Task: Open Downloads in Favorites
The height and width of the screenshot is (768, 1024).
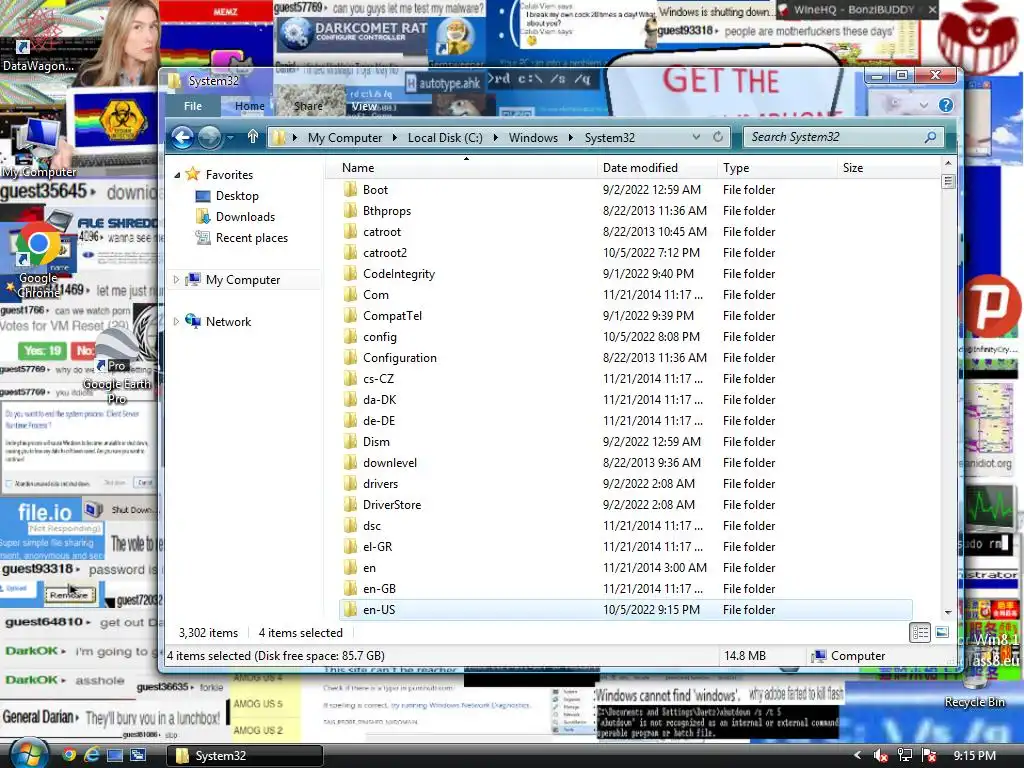Action: (245, 217)
